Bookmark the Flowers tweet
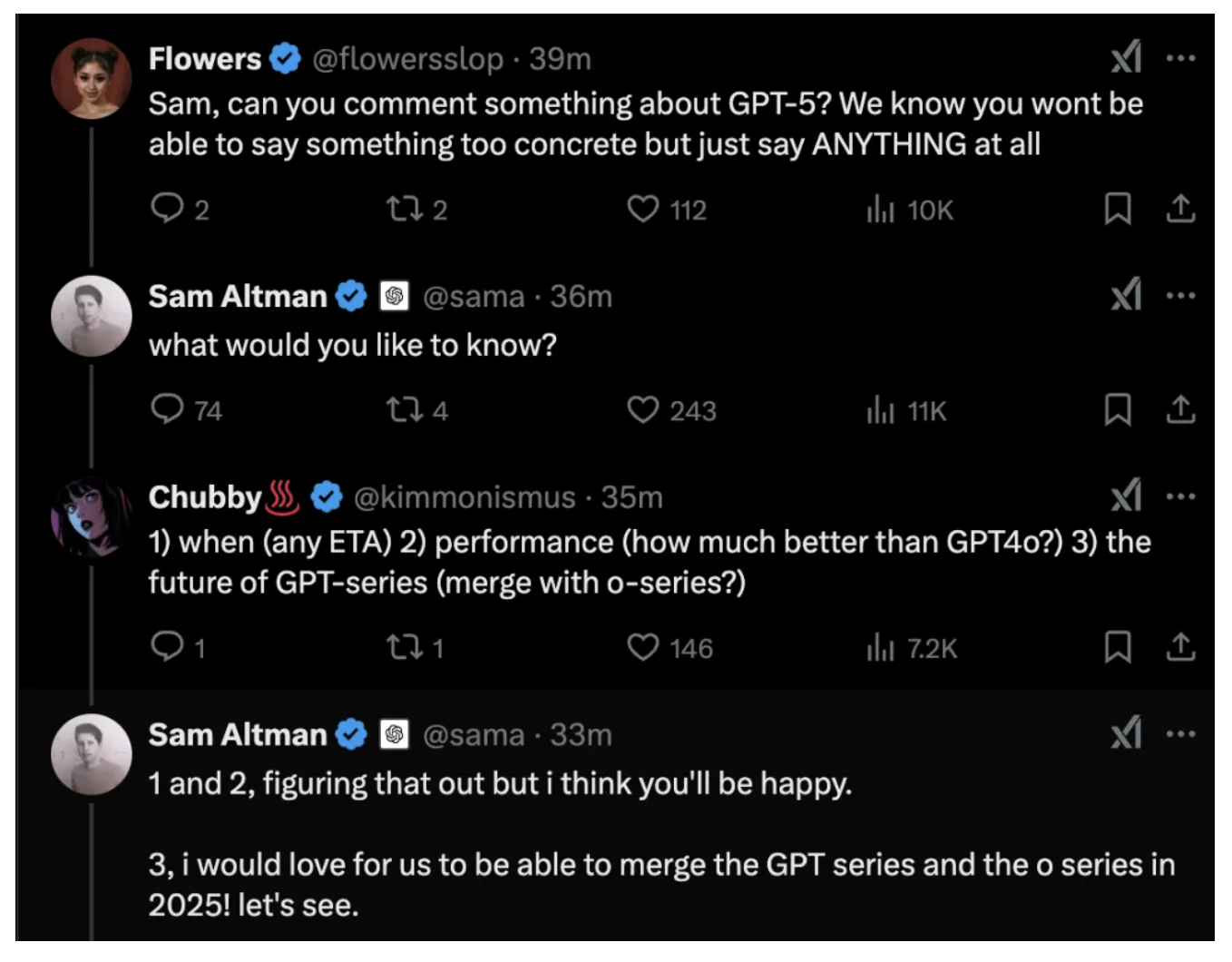Viewport: 1232px width, 962px height. (x=1117, y=210)
